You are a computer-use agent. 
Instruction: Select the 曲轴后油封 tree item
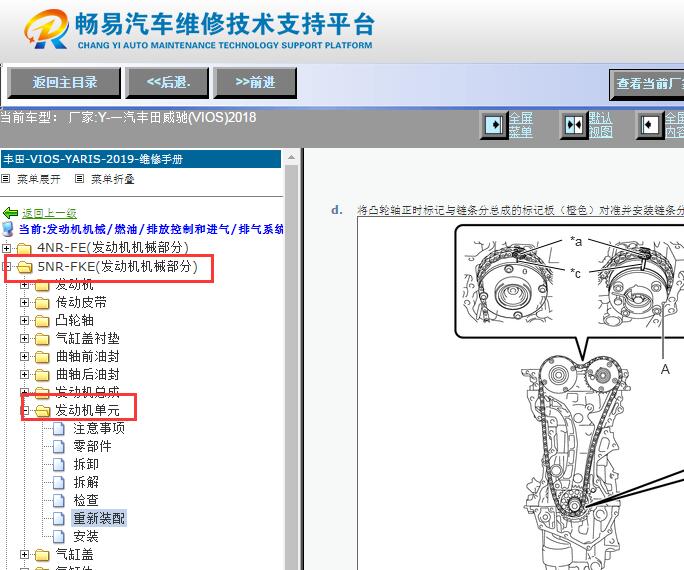pos(88,374)
